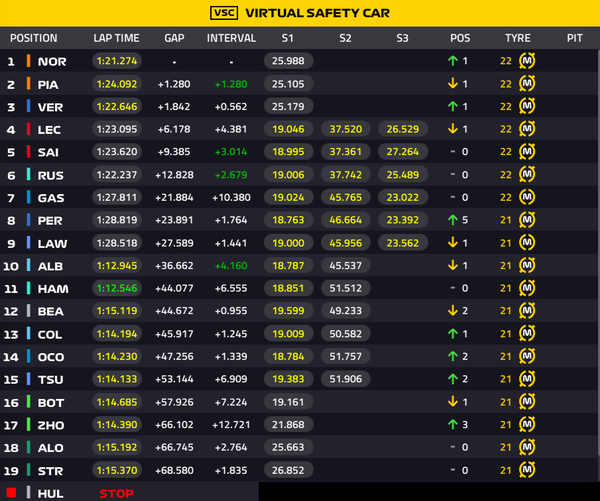Click the POSITION column header
The height and width of the screenshot is (501, 600).
(34, 38)
